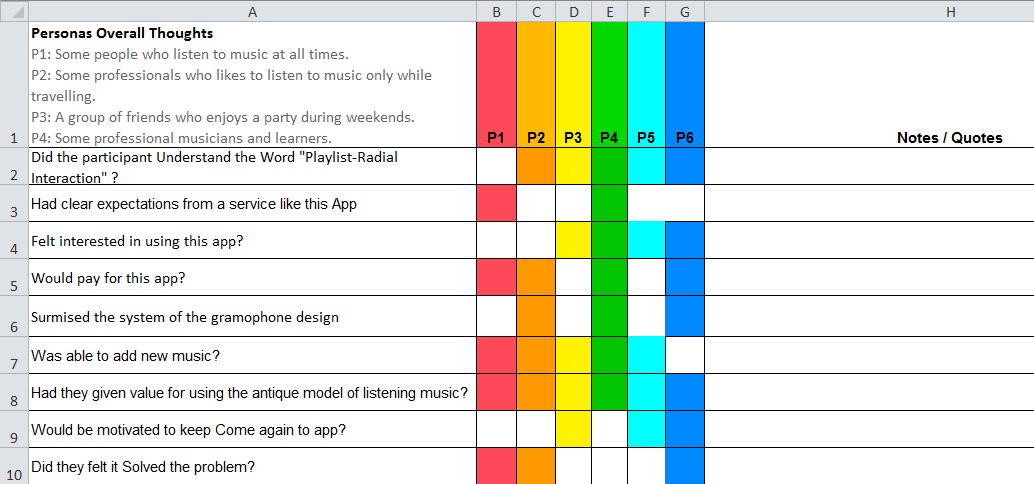The width and height of the screenshot is (1034, 484).
Task: Select "Surmised the system of the gramophone design" cell
Action: [x=252, y=317]
